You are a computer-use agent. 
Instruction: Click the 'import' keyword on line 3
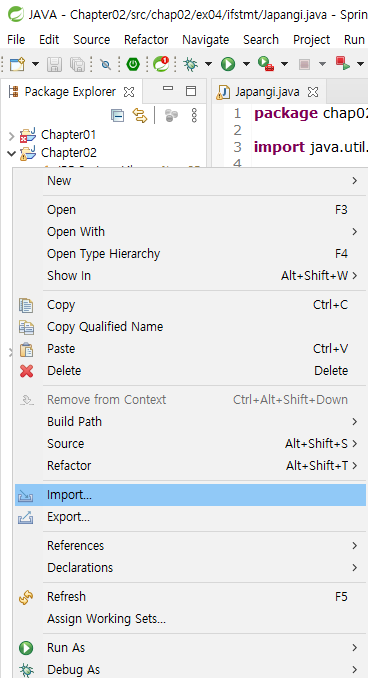click(279, 147)
